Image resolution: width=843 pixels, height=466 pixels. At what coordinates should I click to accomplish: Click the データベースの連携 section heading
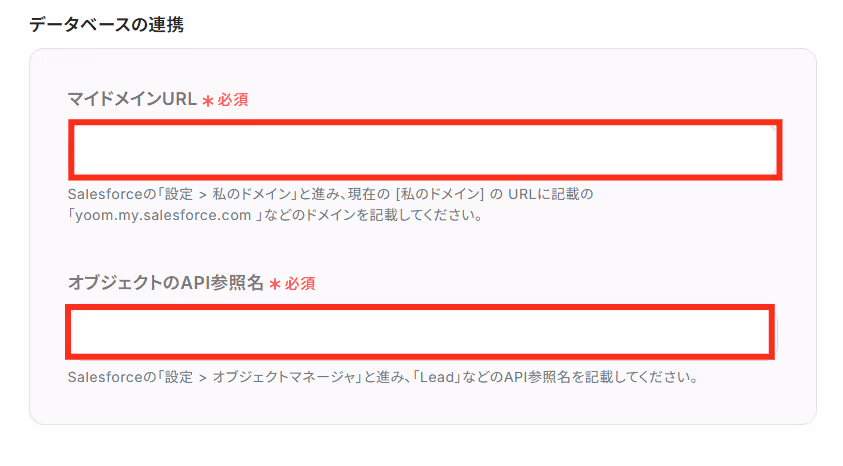[x=106, y=25]
